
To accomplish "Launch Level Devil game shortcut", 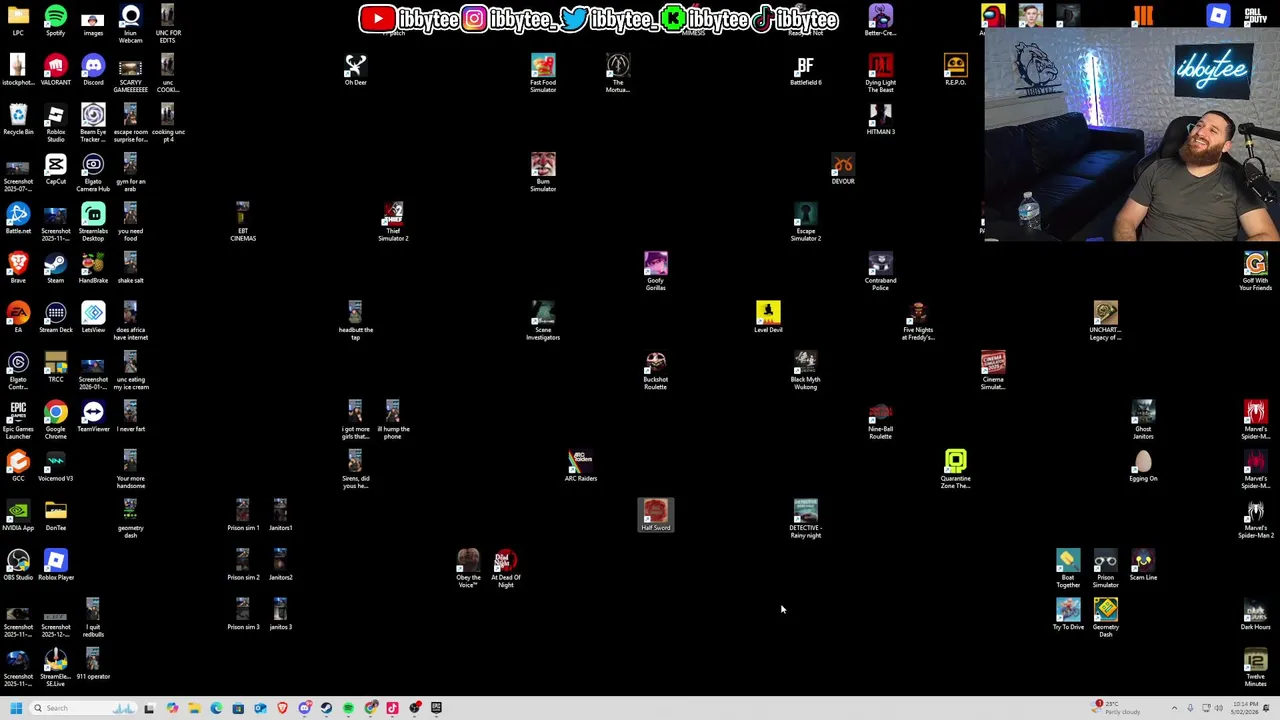I will tap(768, 317).
